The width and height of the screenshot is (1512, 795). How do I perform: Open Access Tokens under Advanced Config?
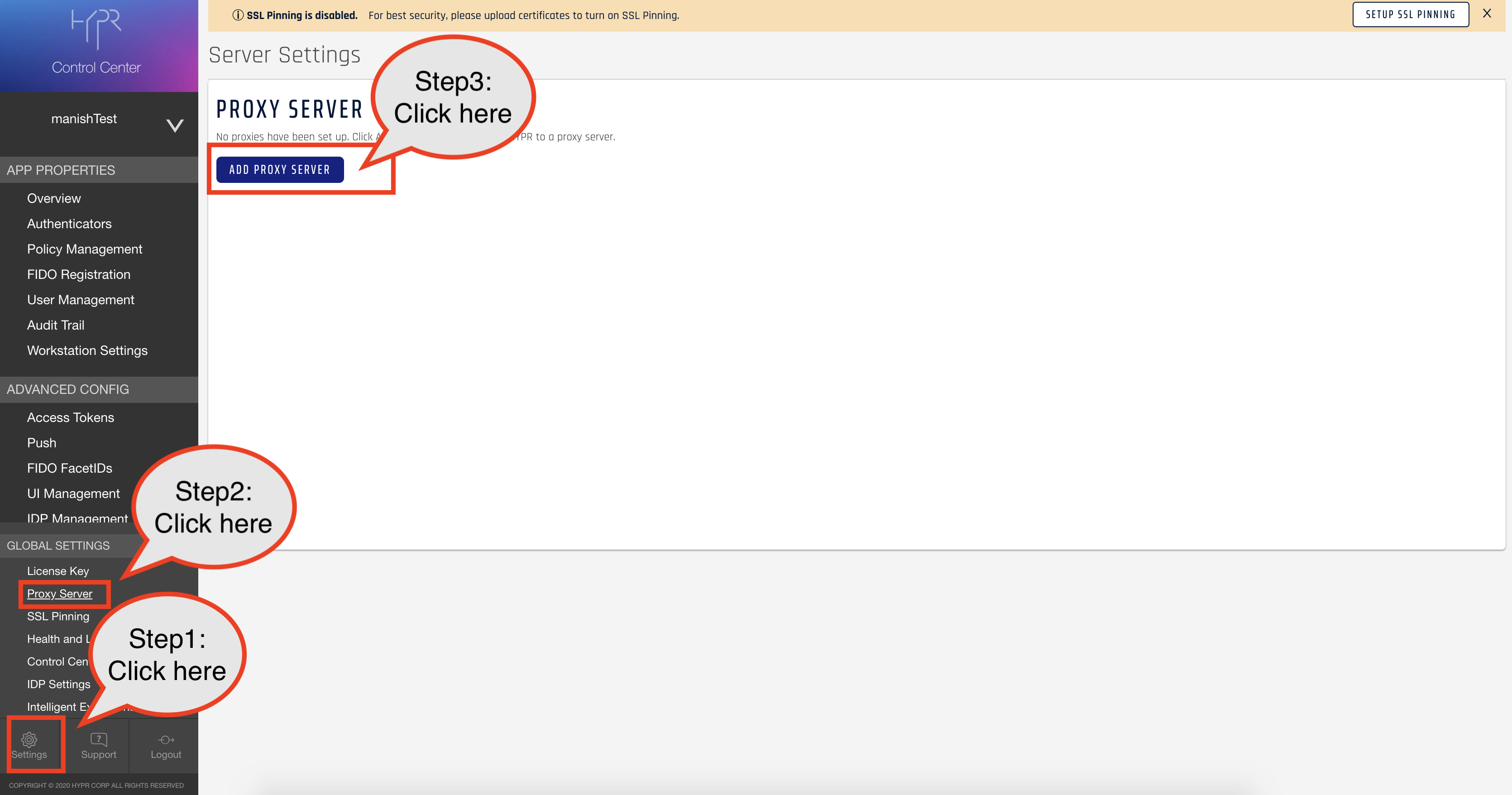click(x=71, y=417)
